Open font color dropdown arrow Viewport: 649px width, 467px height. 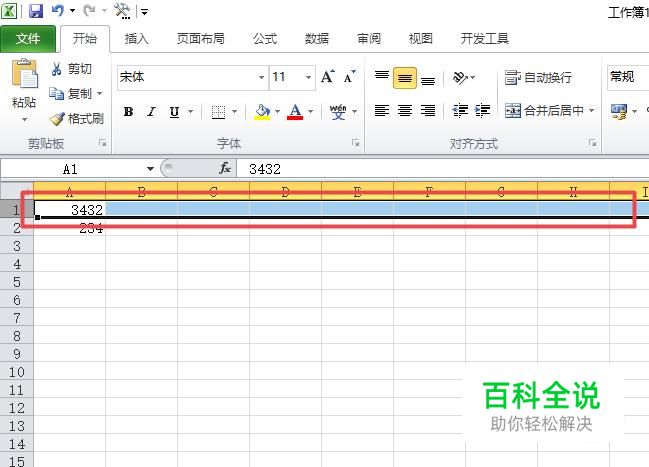[x=310, y=111]
